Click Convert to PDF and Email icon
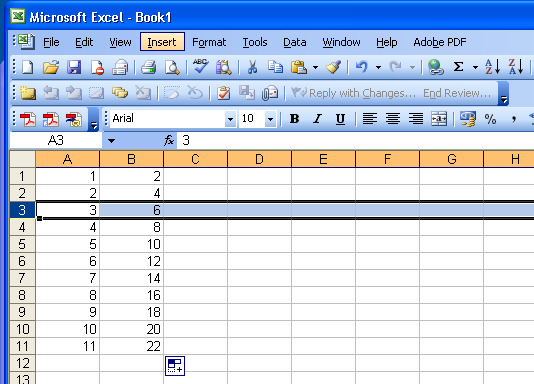Image resolution: width=534 pixels, height=384 pixels. [51, 119]
